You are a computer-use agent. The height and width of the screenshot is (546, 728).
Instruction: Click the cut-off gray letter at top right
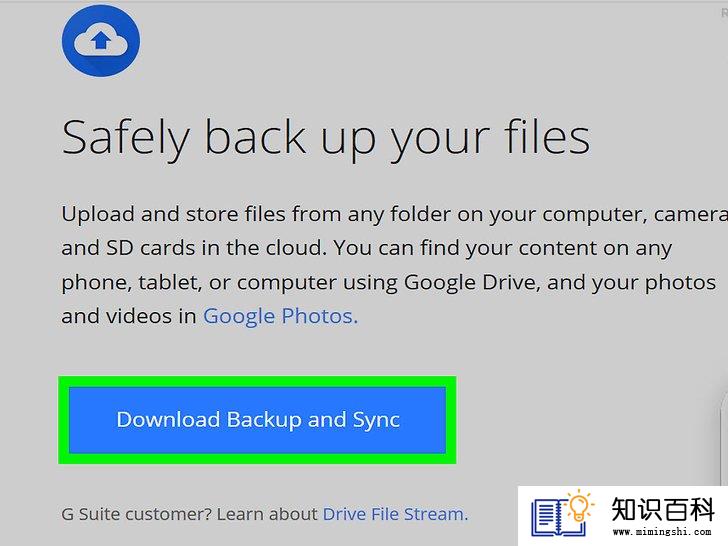(x=724, y=13)
